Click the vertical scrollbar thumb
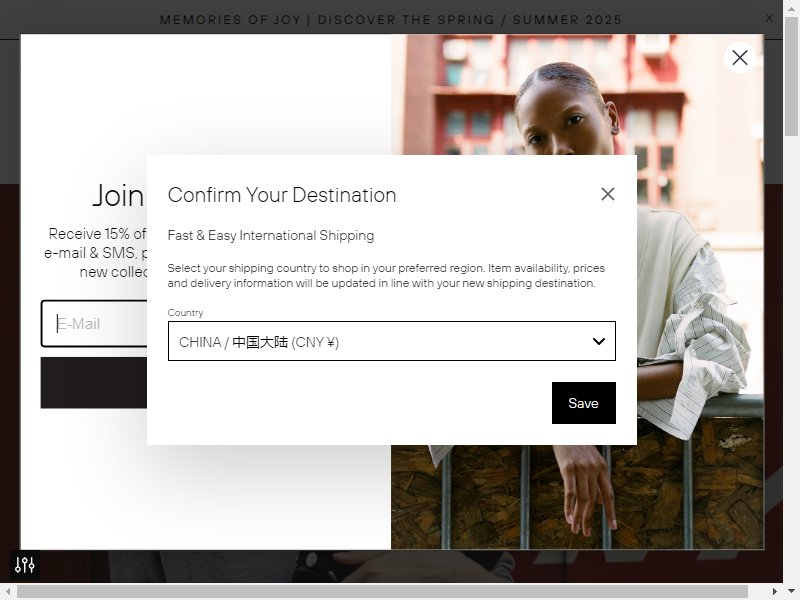 click(791, 77)
